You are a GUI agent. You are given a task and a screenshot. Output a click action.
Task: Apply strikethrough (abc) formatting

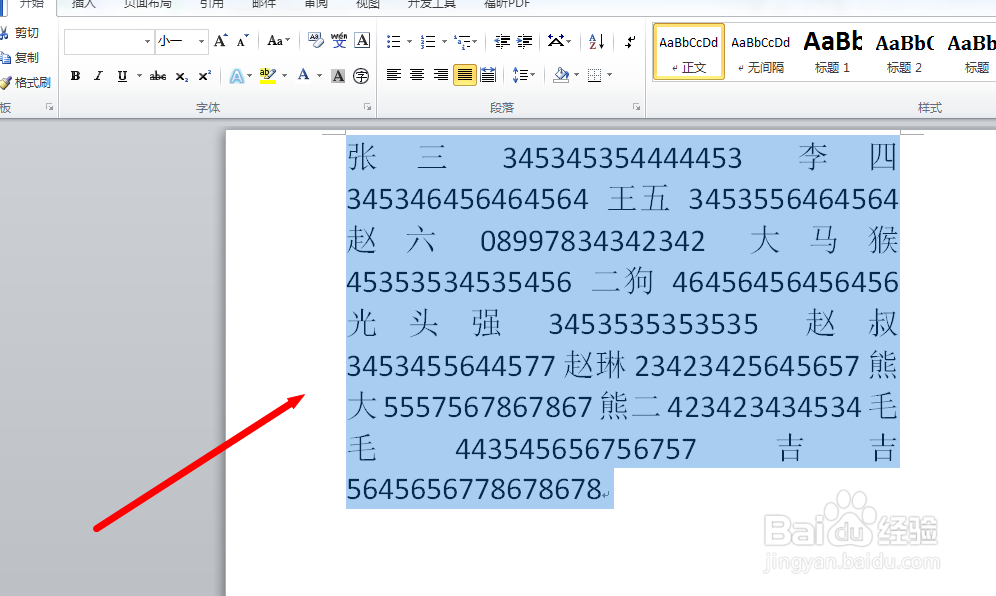[158, 76]
